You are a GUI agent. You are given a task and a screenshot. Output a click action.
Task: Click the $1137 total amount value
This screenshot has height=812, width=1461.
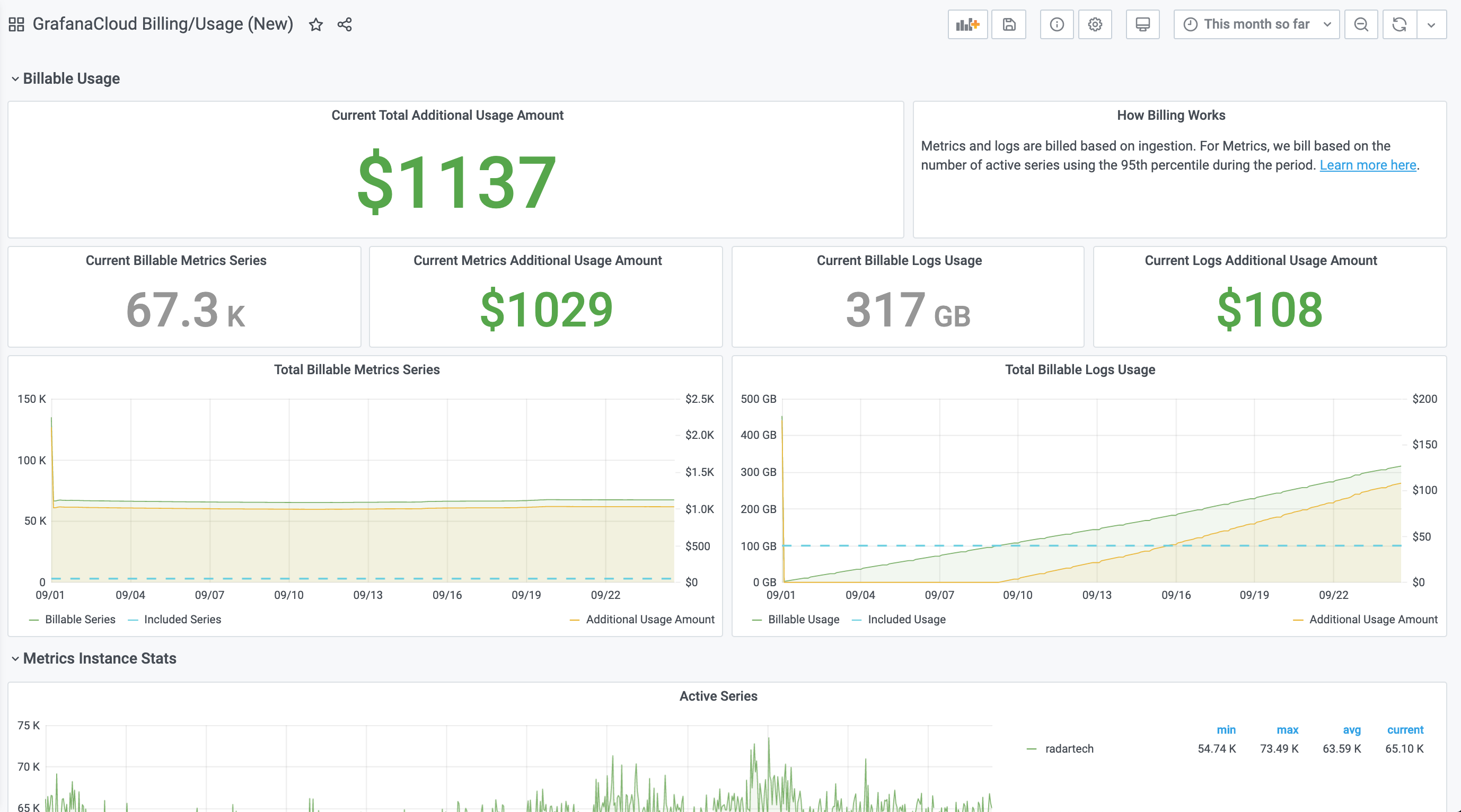456,182
